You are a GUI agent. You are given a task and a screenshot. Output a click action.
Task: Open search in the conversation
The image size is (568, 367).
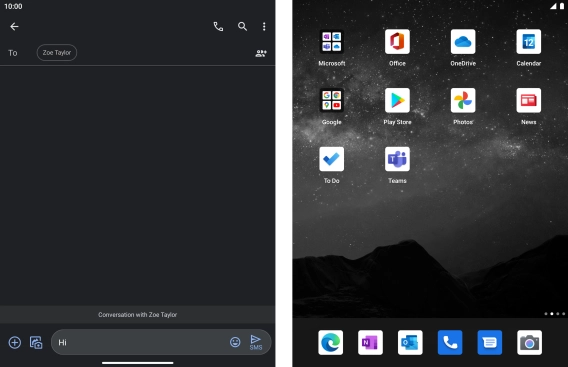(242, 26)
